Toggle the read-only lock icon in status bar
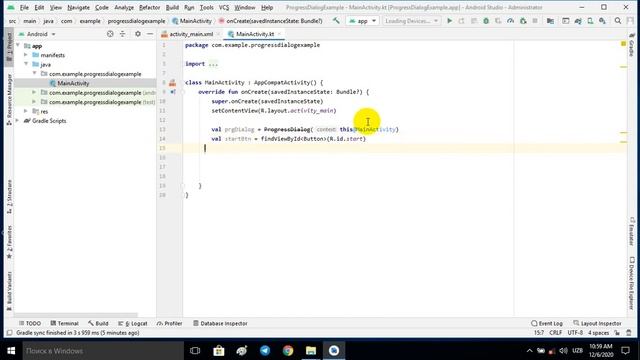Screen dimensions: 640x360 [x=617, y=333]
